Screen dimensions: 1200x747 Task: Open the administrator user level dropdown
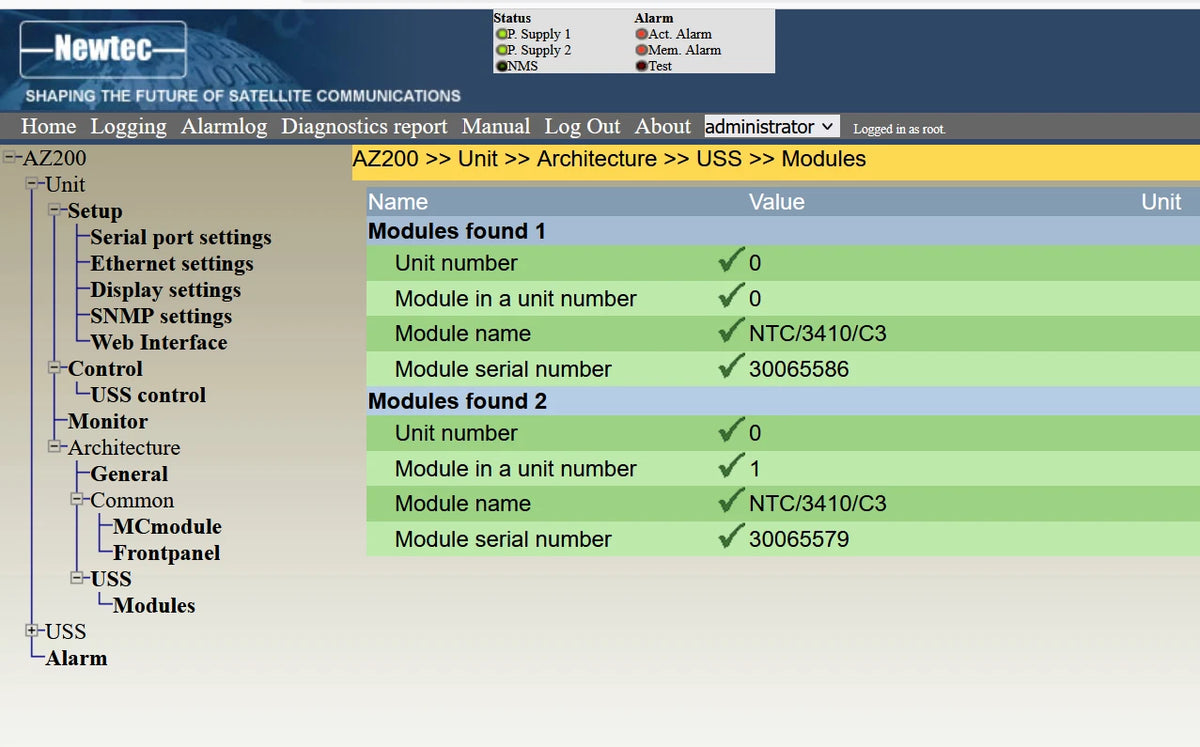pyautogui.click(x=771, y=127)
